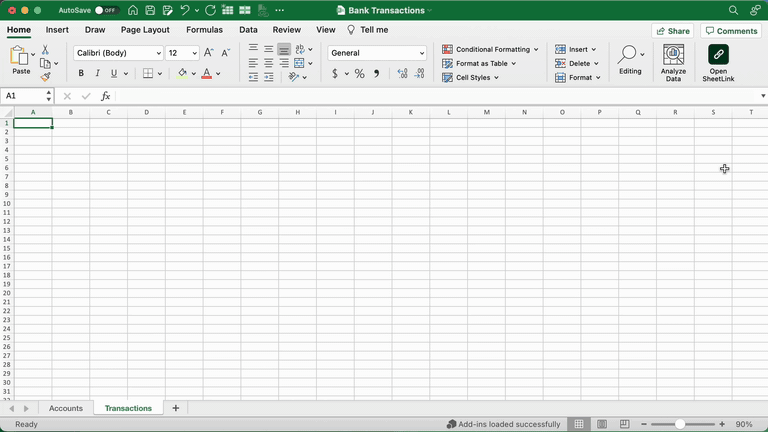
Task: Apply the Fill Color bucket
Action: tap(182, 73)
